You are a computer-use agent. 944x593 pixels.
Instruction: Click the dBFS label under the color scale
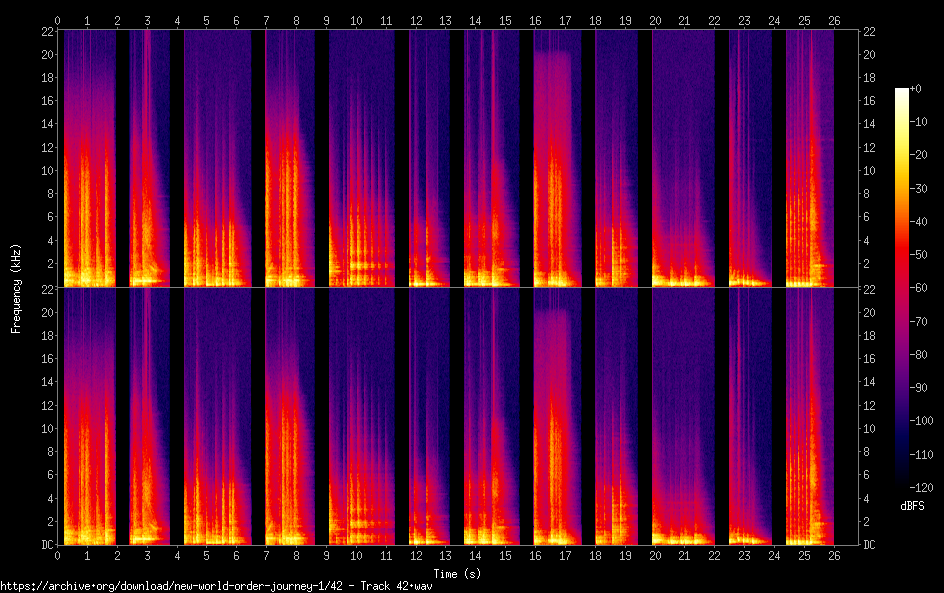click(912, 506)
